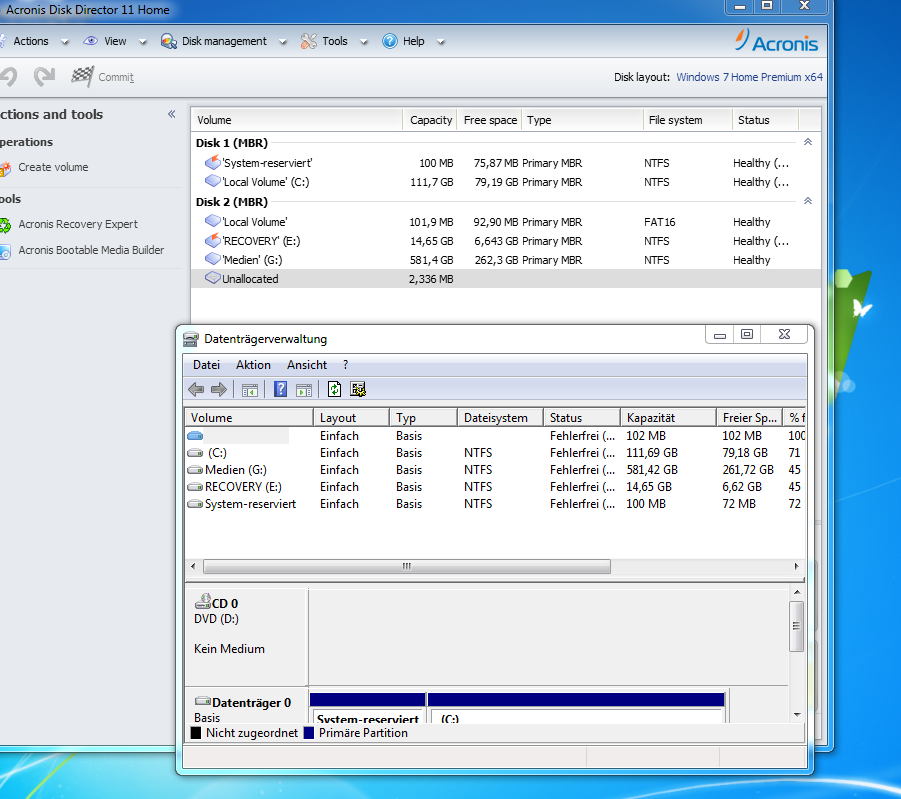Viewport: 901px width, 799px height.
Task: Click the Undo arrow in Acronis toolbar
Action: tap(8, 76)
